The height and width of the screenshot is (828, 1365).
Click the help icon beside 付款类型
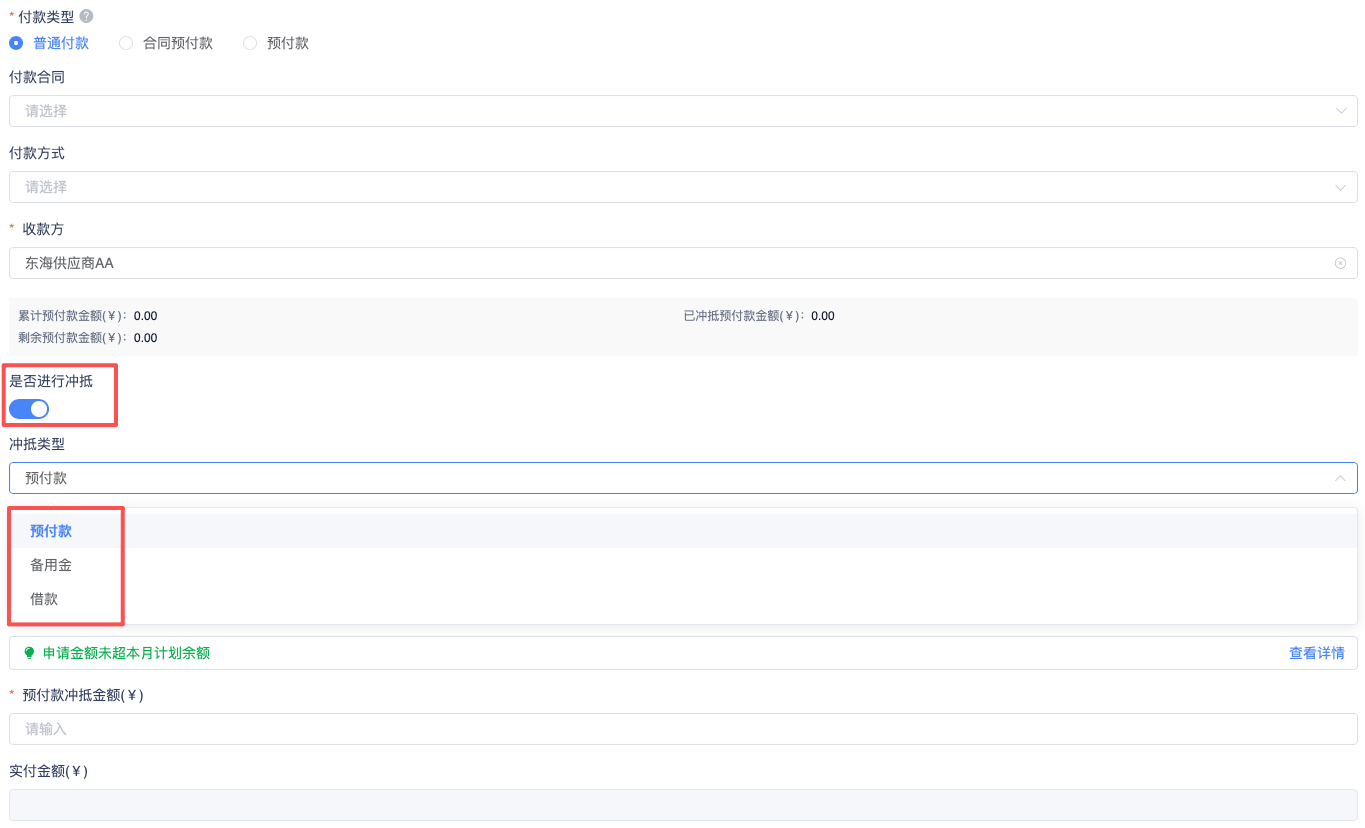point(87,17)
